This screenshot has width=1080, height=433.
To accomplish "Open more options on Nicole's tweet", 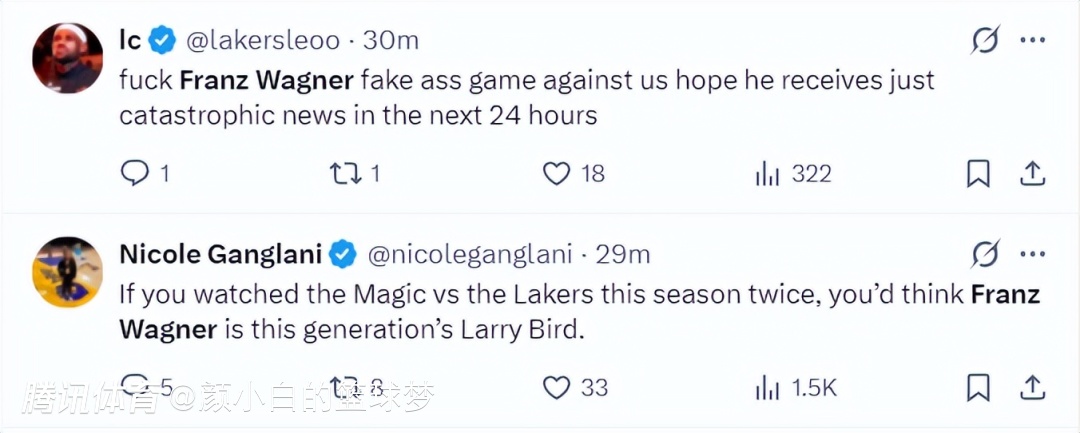I will (1032, 255).
